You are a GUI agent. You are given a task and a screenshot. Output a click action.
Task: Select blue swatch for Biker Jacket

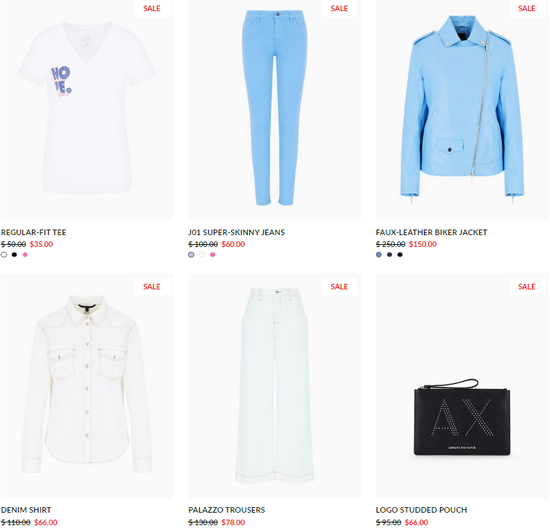coord(379,255)
